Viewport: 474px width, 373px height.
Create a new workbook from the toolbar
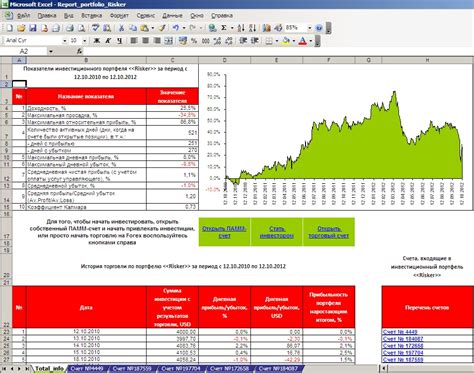(x=10, y=28)
